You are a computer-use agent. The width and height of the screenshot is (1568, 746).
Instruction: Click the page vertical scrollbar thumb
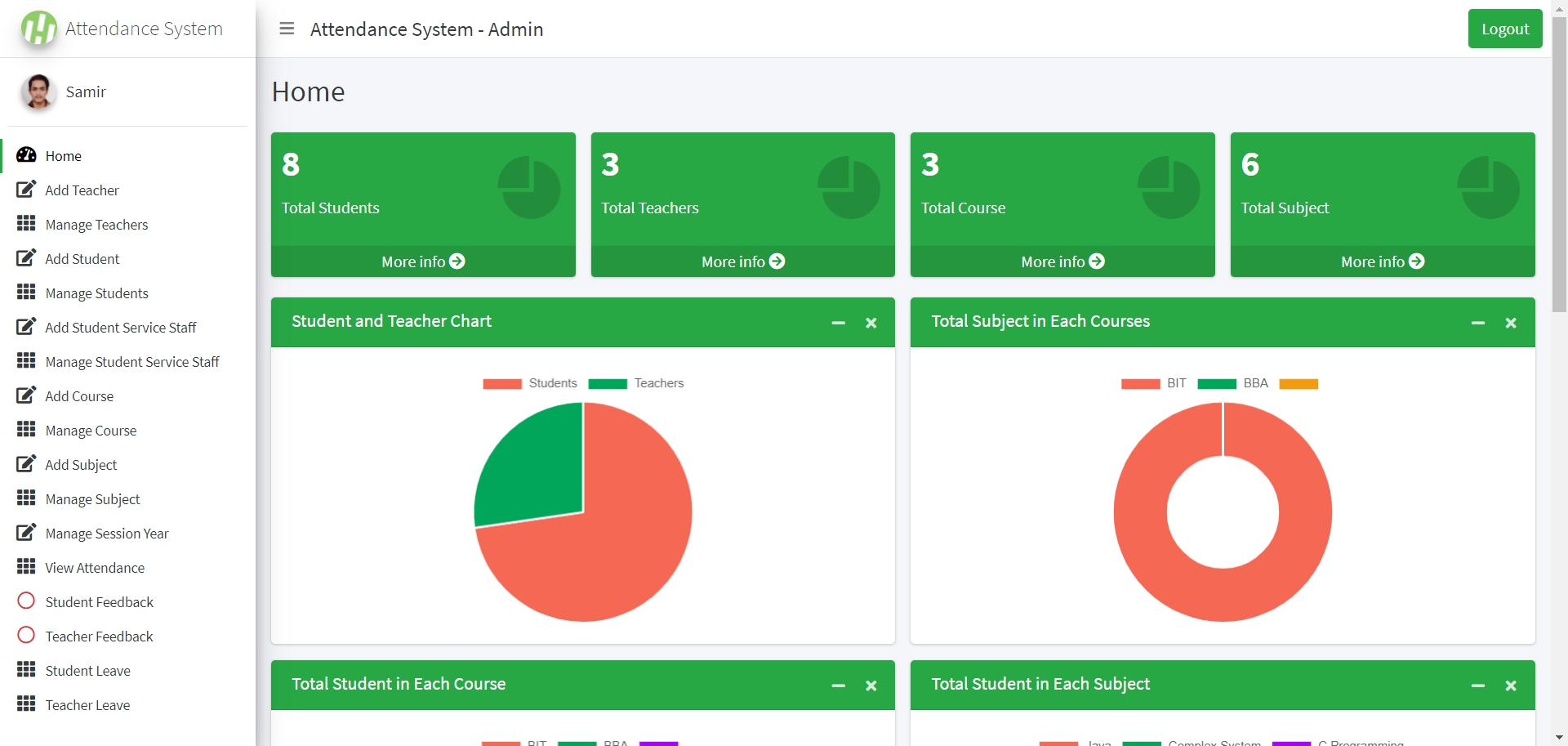[1559, 163]
